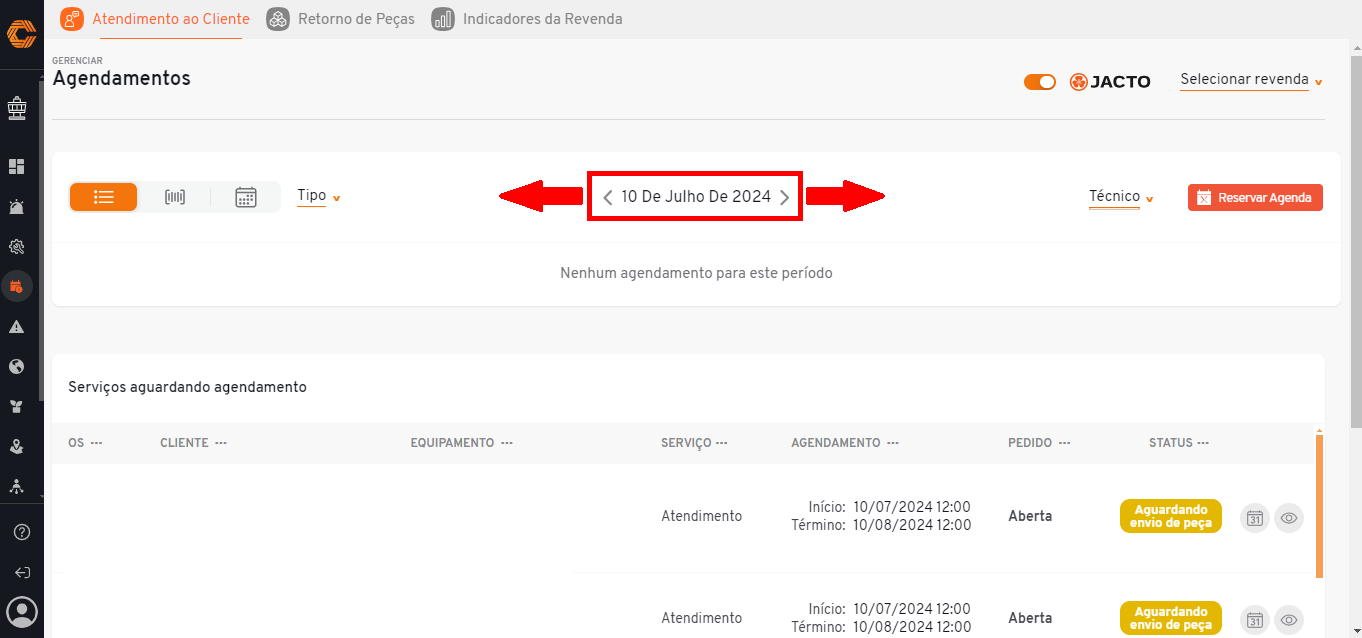
Task: Open the control tower icon in sidebar
Action: [x=16, y=107]
